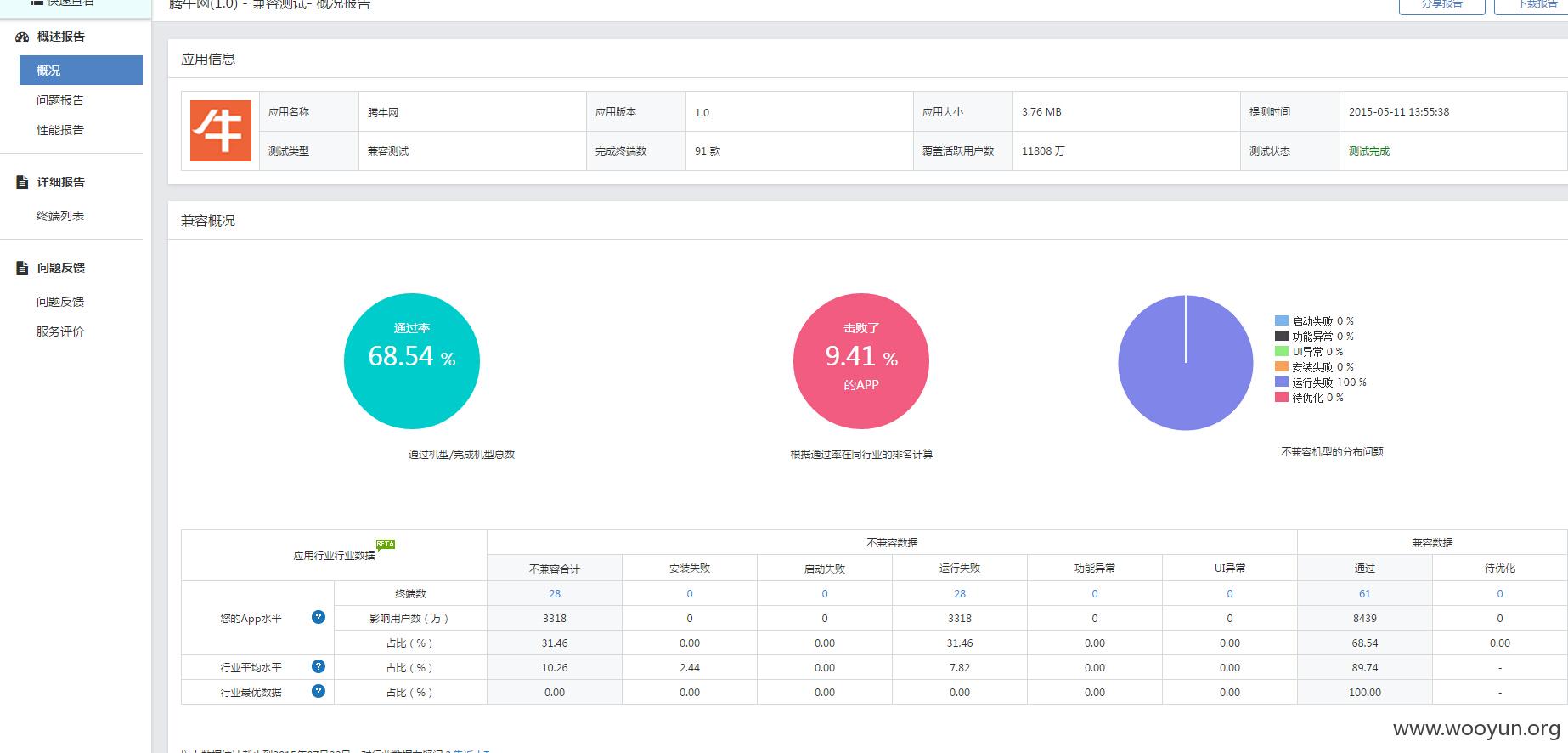
Task: Click the 91 款 completed terminals value
Action: (x=708, y=151)
